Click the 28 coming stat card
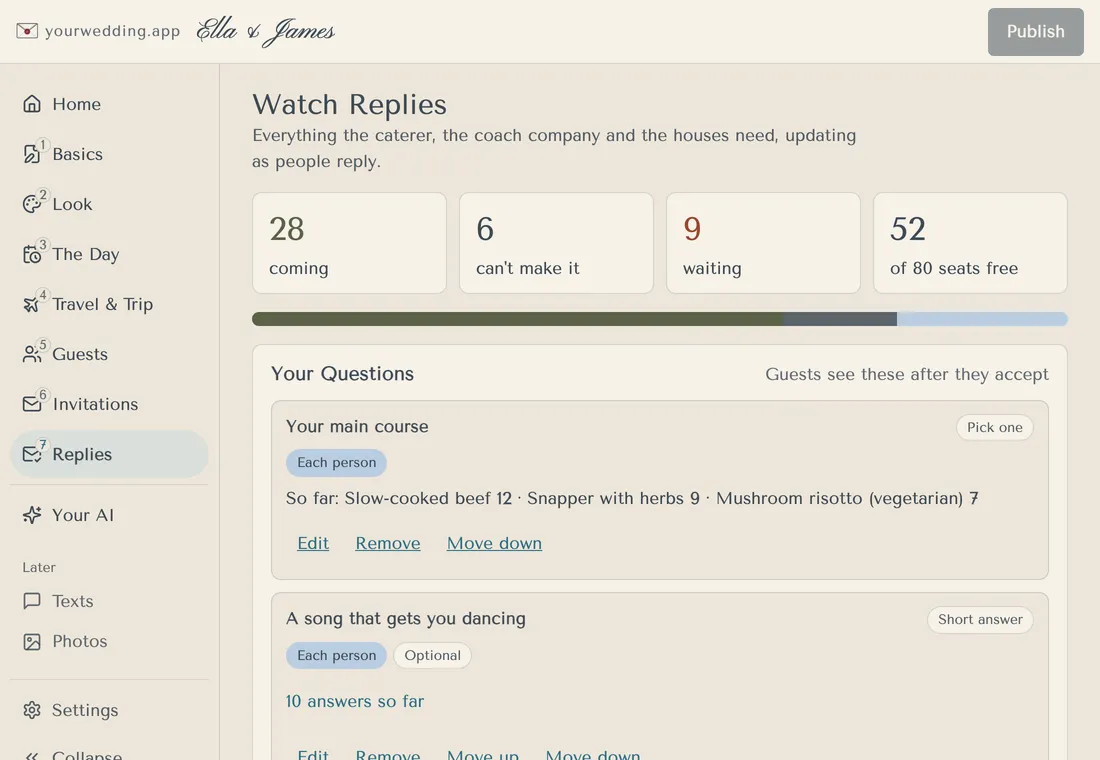The height and width of the screenshot is (760, 1100). coord(349,243)
